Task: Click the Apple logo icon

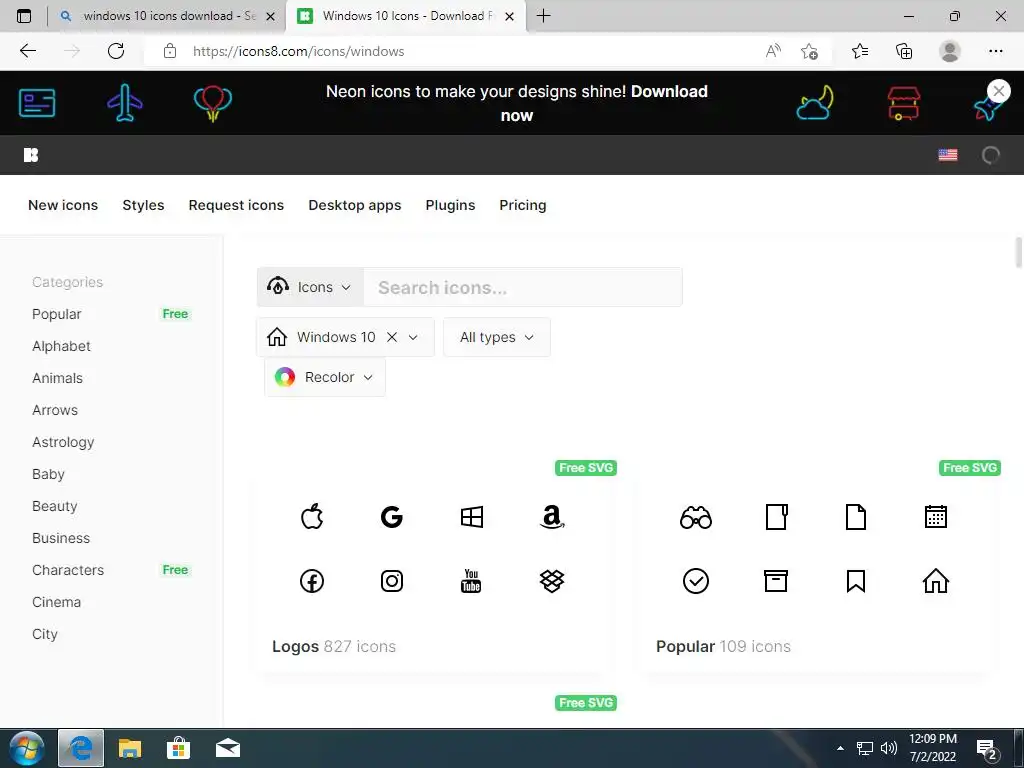Action: pos(312,516)
